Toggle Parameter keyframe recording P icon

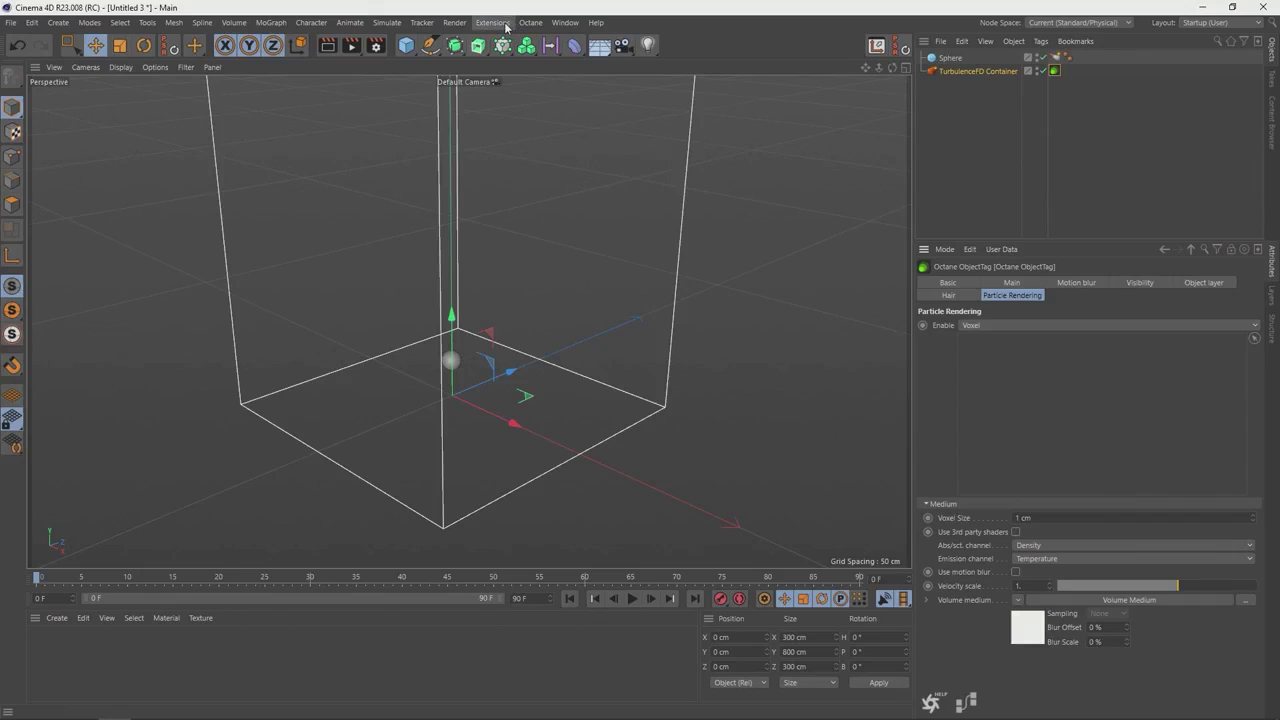click(x=840, y=599)
